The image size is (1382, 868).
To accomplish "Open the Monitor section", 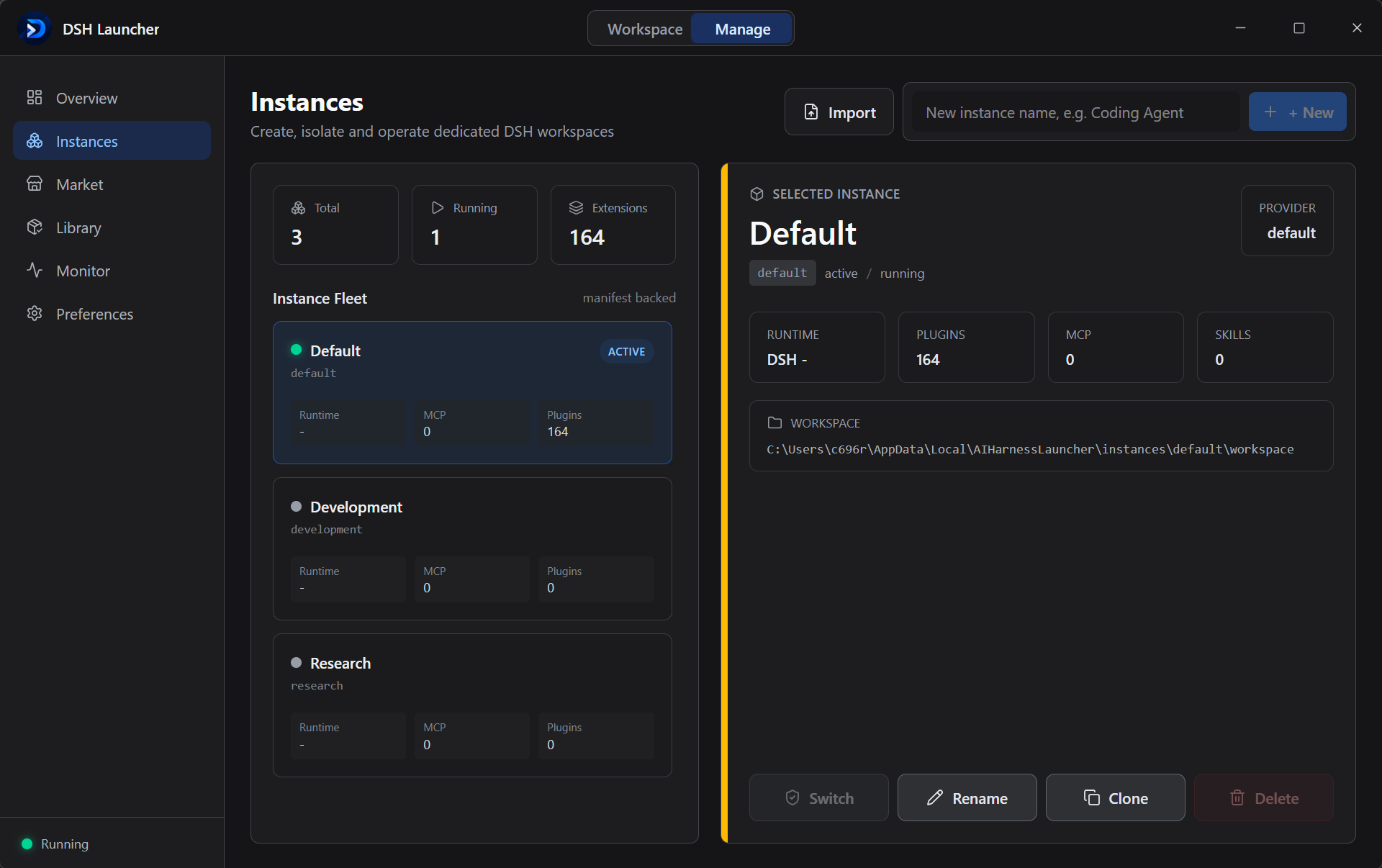I will coord(112,271).
